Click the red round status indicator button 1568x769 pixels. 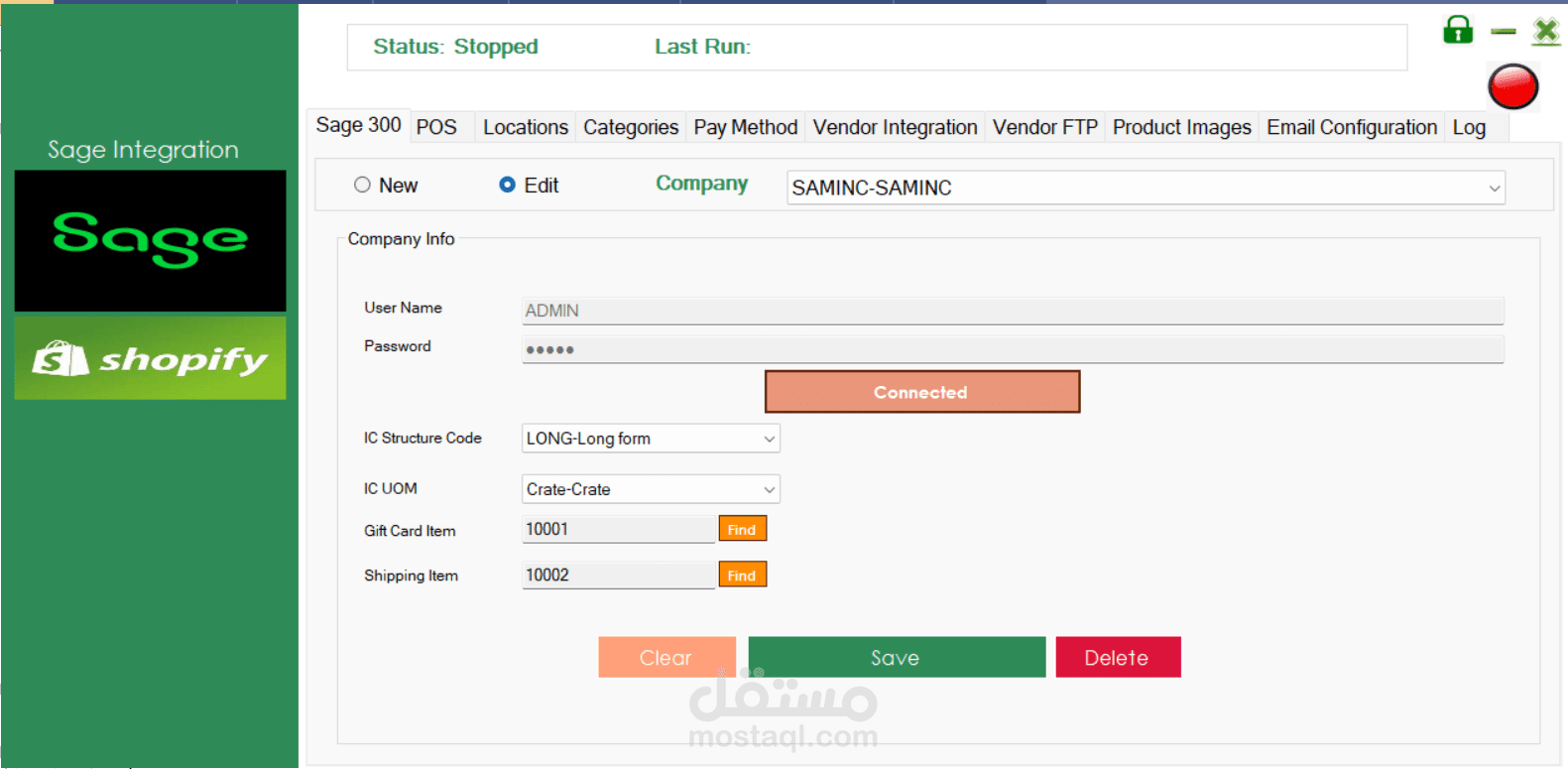1512,86
